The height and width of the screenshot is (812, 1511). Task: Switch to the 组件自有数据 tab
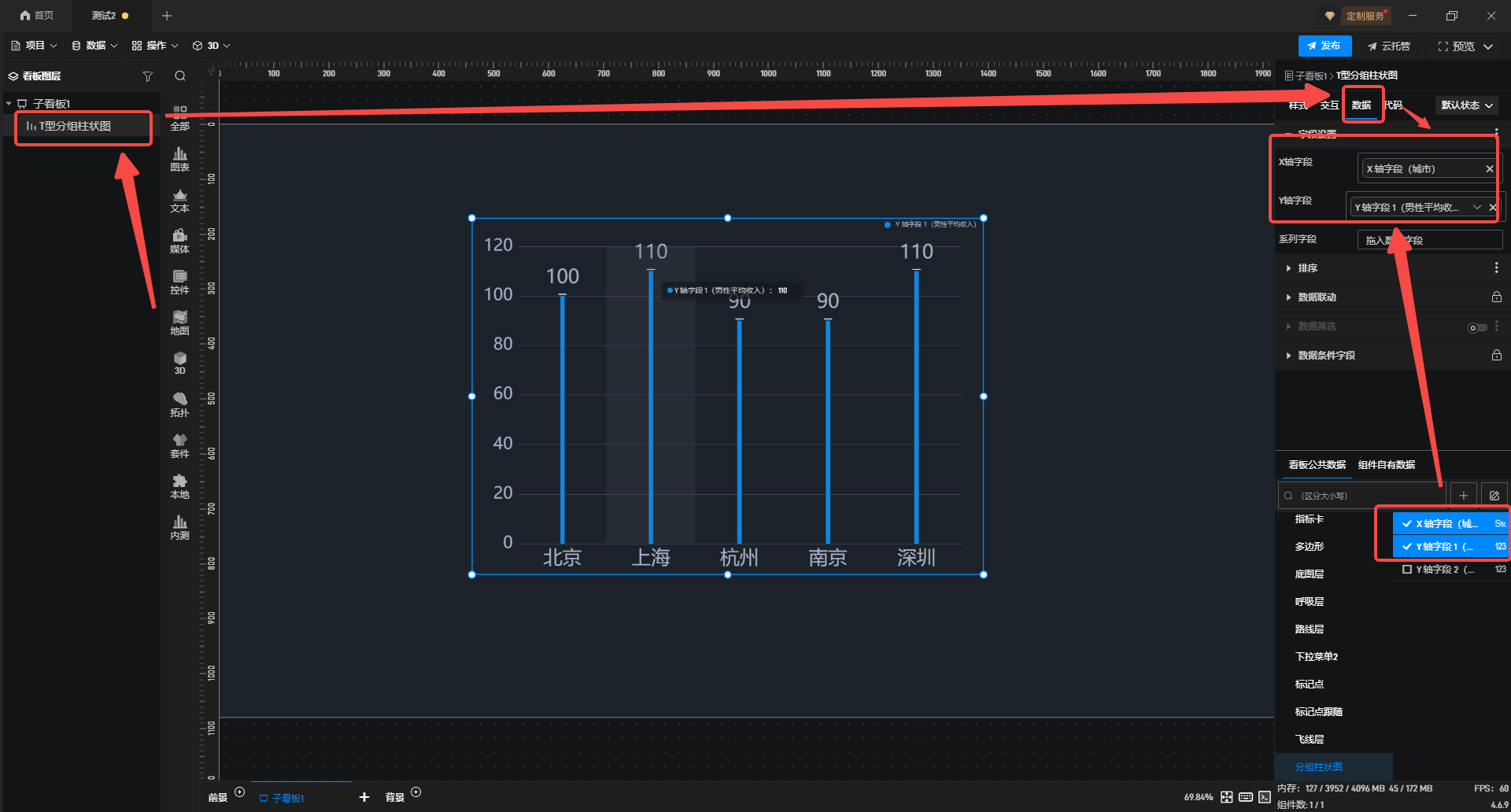pyautogui.click(x=1386, y=465)
